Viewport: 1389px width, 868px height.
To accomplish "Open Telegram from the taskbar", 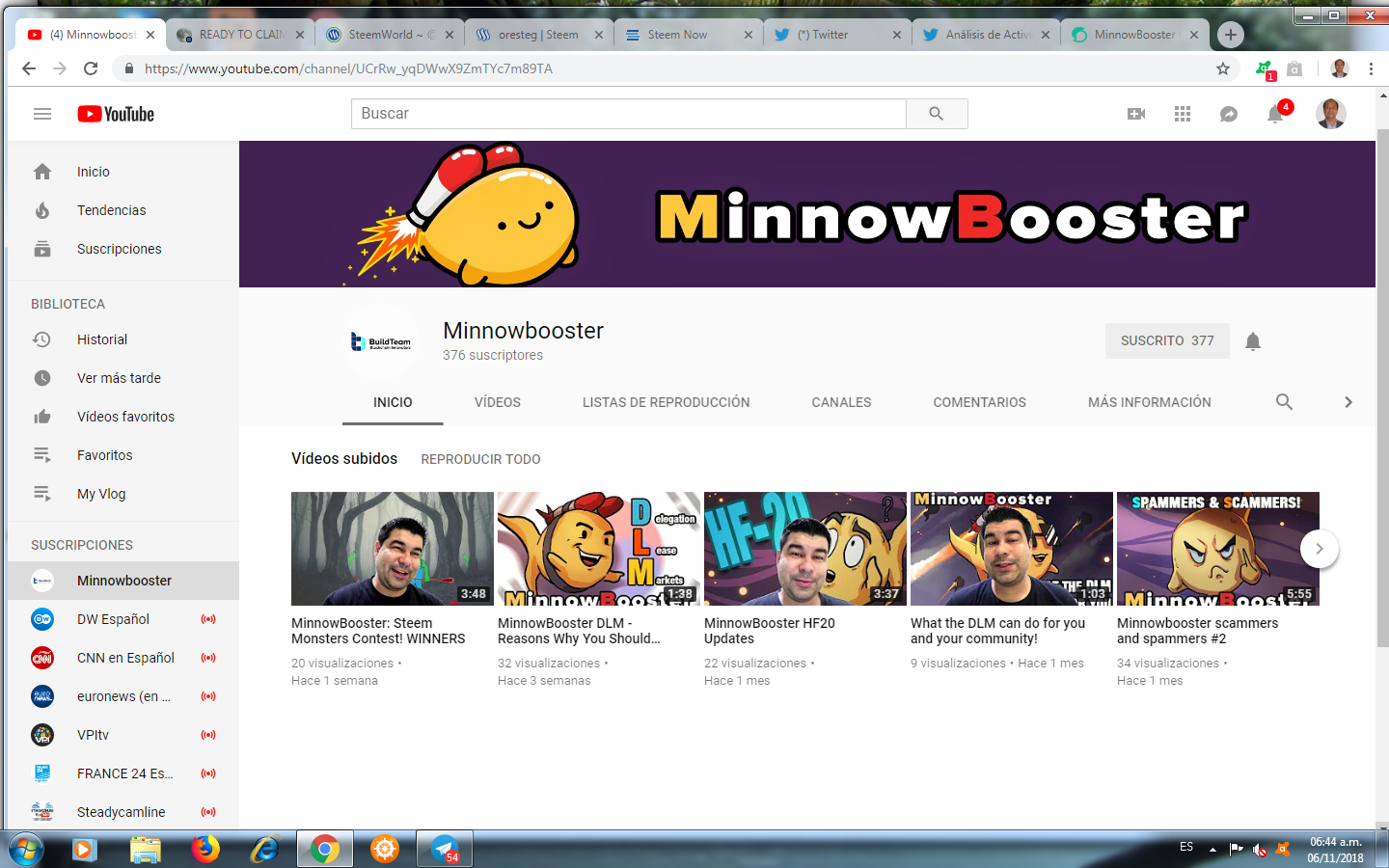I will pos(445,850).
